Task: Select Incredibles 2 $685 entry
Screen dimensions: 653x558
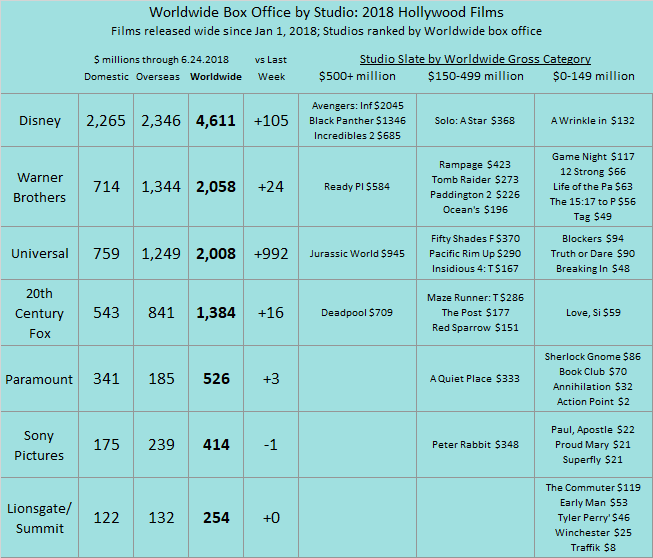Action: (x=357, y=135)
